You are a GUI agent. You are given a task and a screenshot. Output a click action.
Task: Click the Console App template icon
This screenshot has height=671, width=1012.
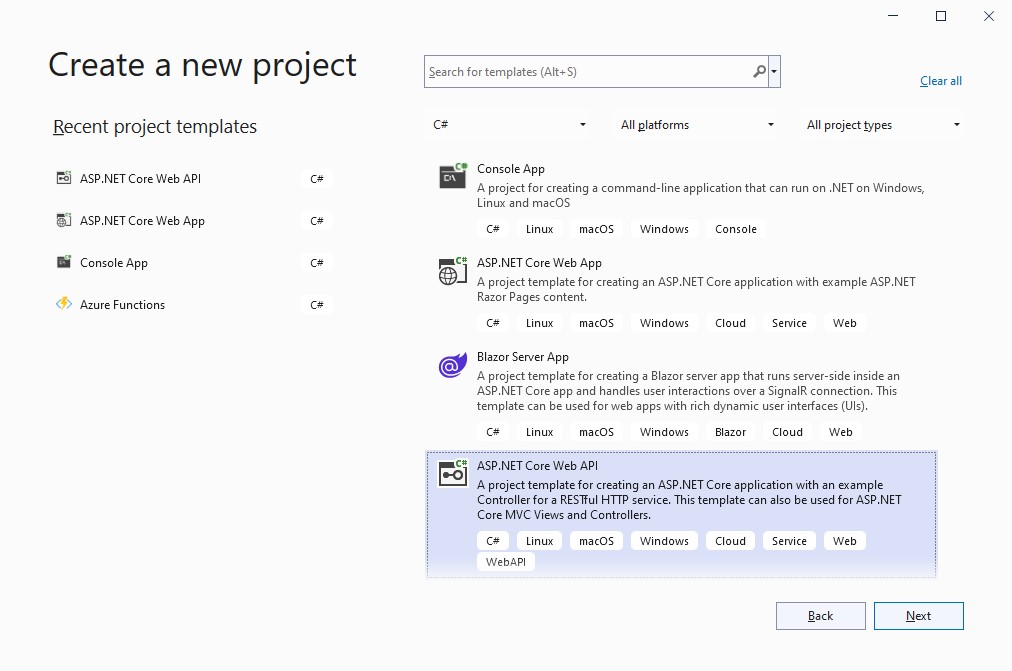coord(452,176)
